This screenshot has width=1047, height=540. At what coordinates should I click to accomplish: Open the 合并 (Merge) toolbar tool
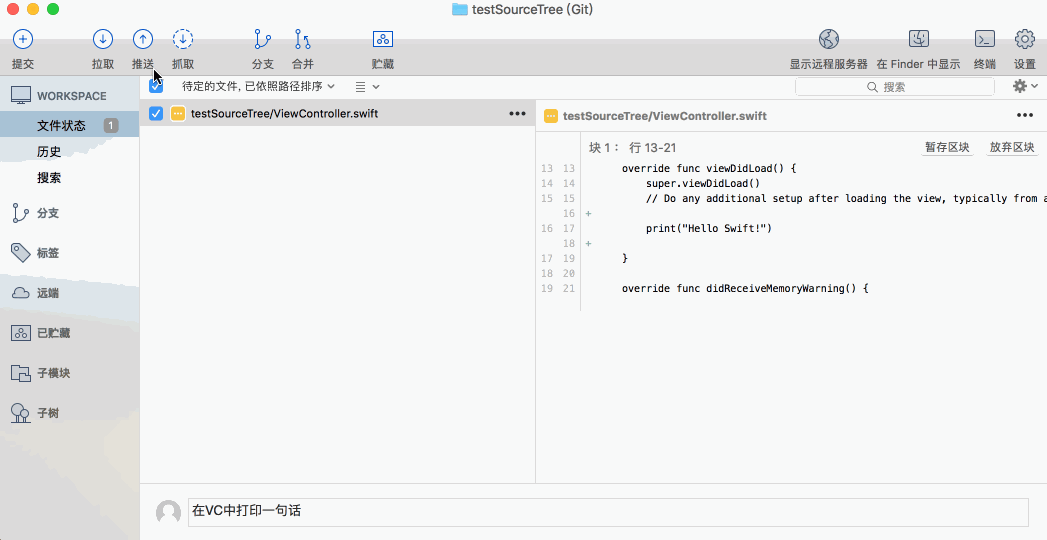[x=302, y=39]
